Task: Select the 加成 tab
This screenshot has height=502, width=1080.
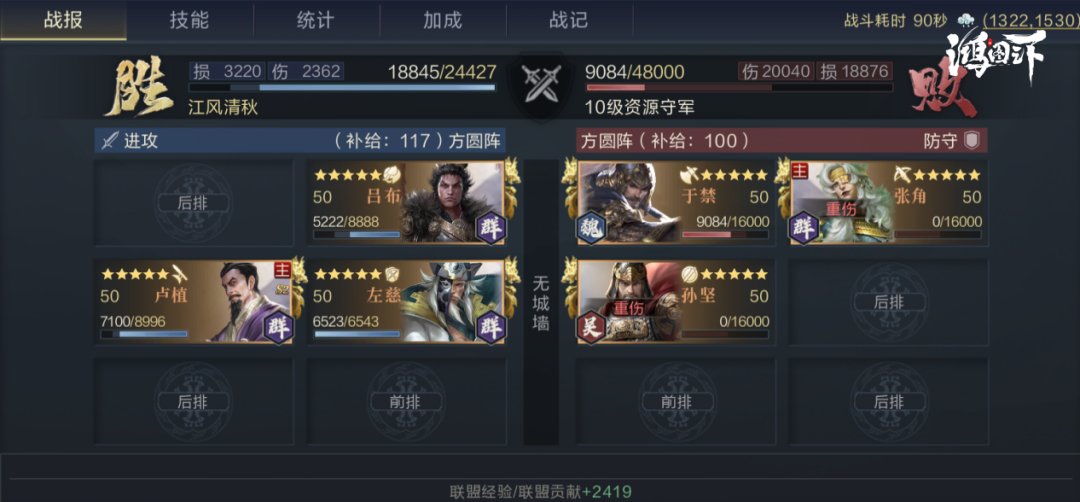Action: click(x=443, y=20)
